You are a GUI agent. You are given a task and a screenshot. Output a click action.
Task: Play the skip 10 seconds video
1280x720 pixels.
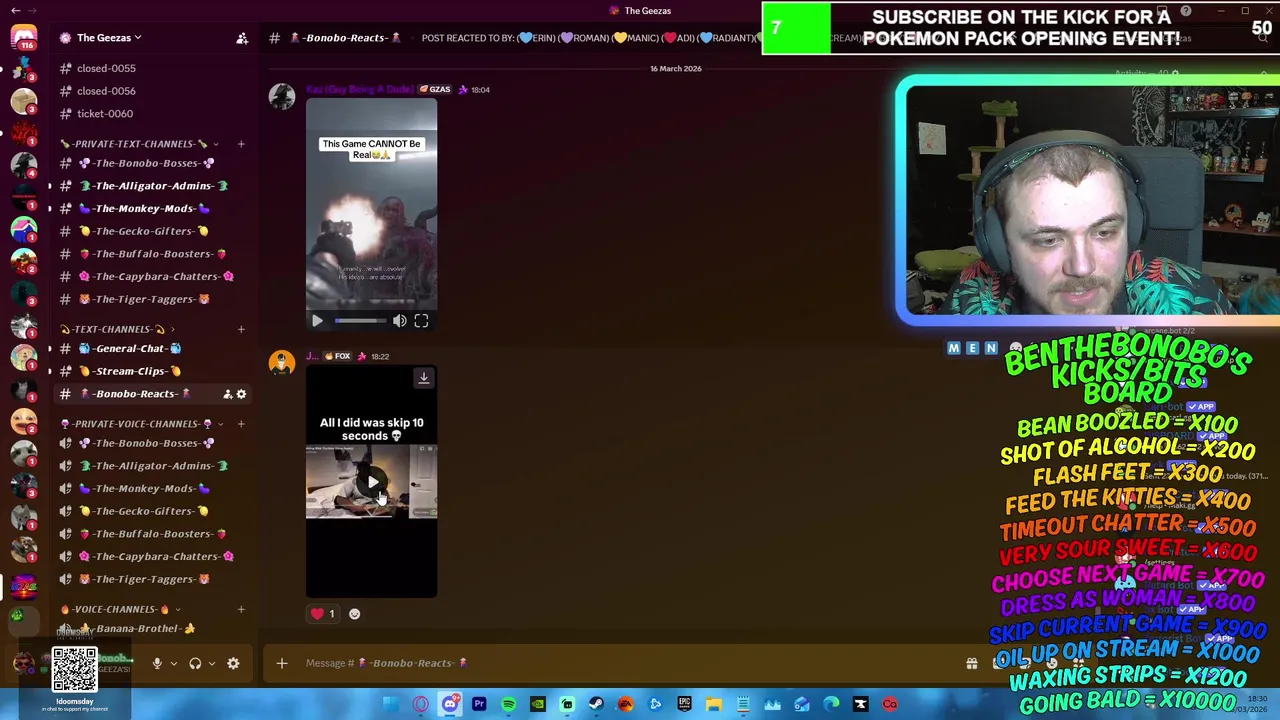click(372, 482)
